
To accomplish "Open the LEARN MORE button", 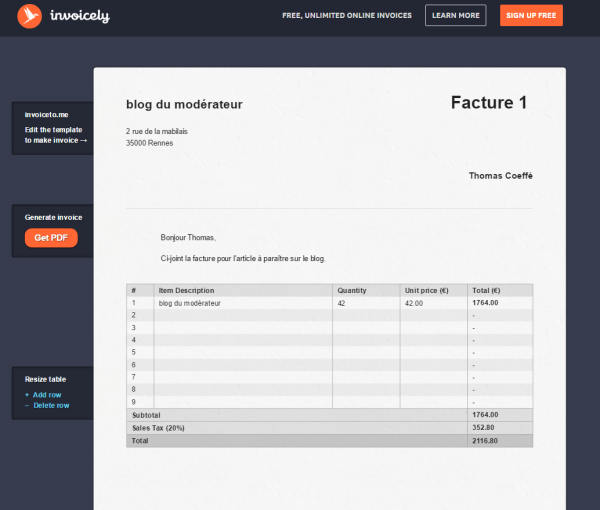I will click(x=455, y=15).
